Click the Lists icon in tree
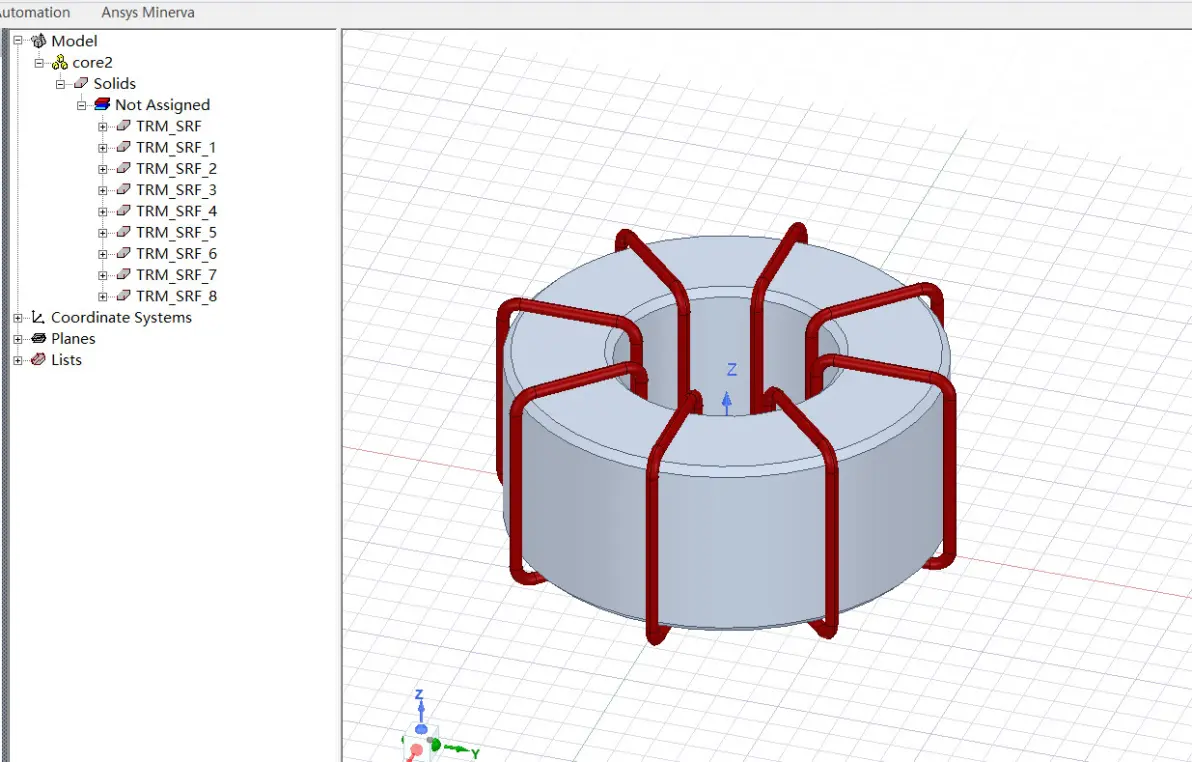The image size is (1192, 762). (39, 360)
